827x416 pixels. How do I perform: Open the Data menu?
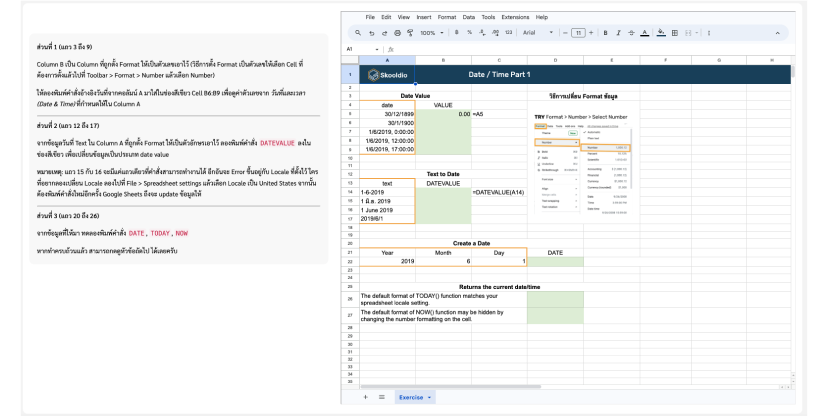coord(469,17)
